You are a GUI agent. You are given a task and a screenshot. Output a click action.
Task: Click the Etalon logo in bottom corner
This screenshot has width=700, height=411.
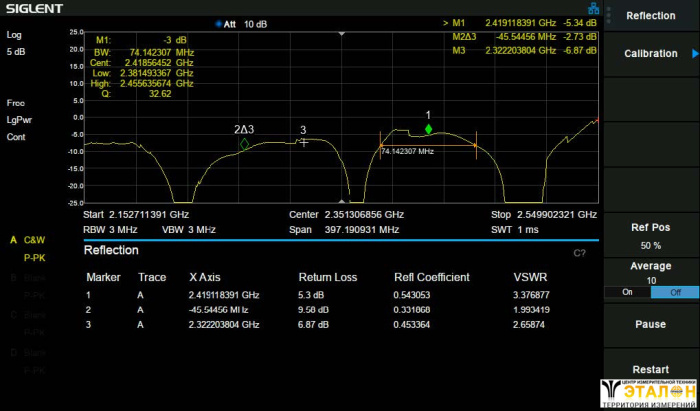[647, 394]
